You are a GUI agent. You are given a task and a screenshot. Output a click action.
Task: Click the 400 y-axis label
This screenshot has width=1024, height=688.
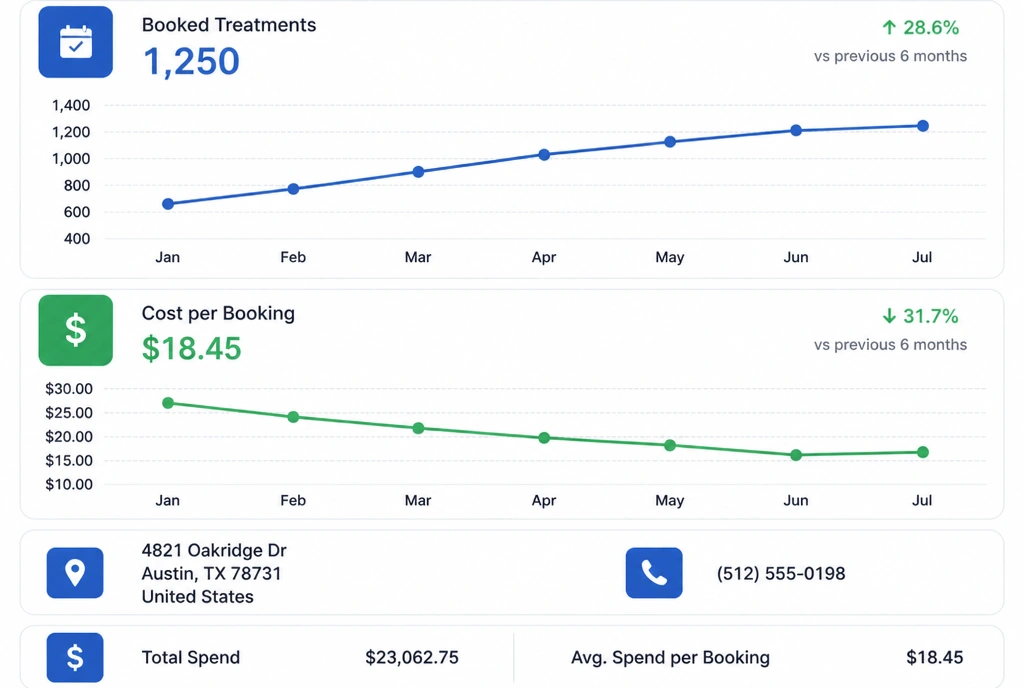pyautogui.click(x=77, y=239)
